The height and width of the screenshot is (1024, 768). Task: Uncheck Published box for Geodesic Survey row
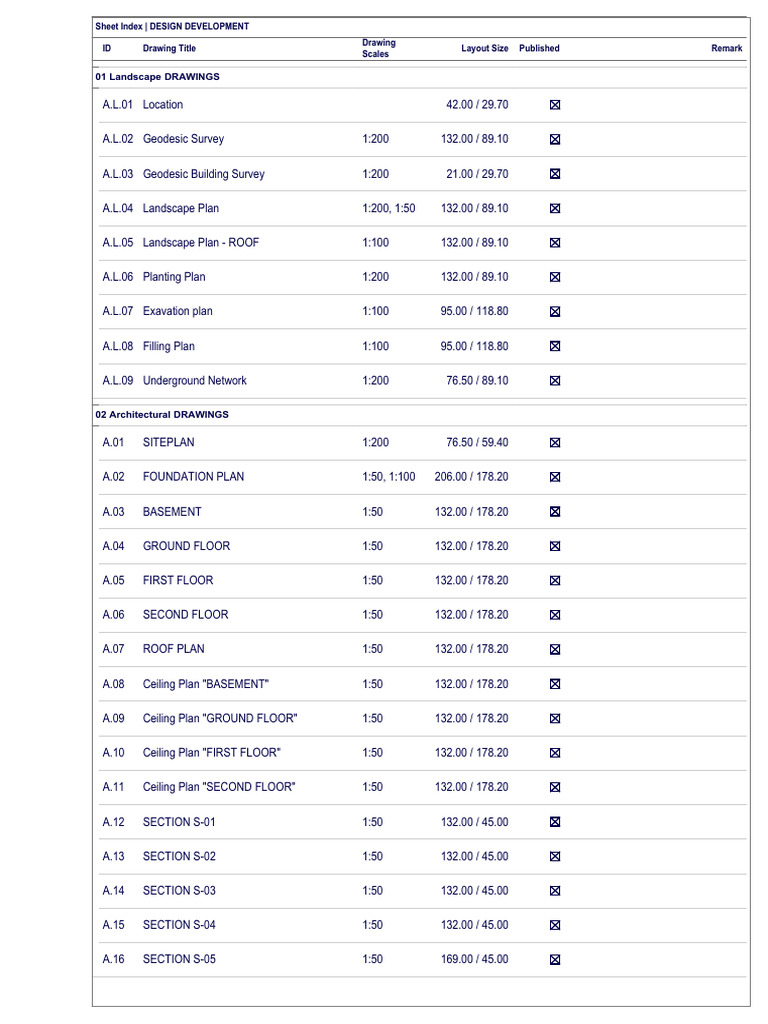click(555, 139)
